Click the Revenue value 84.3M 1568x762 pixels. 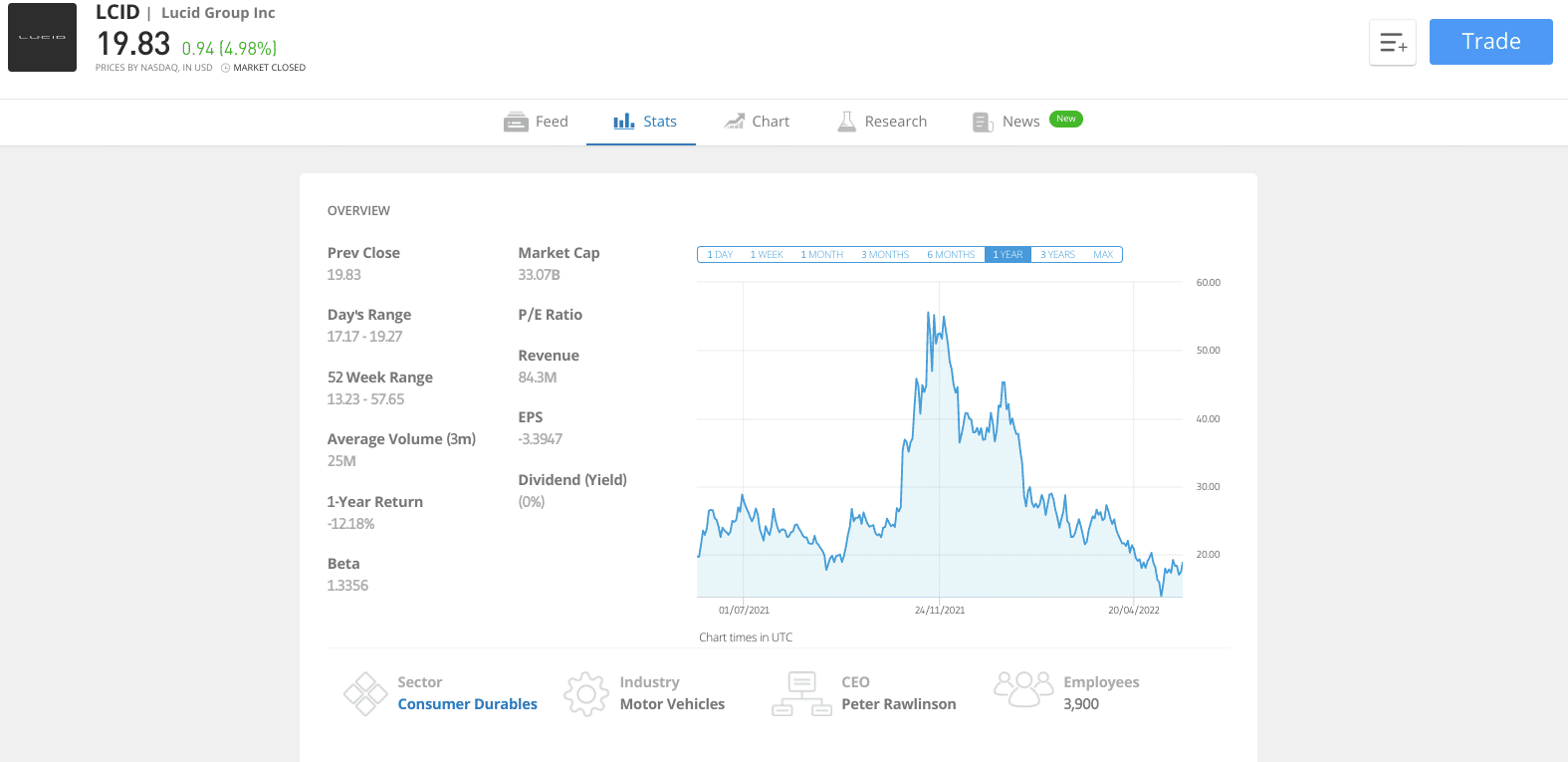click(538, 378)
